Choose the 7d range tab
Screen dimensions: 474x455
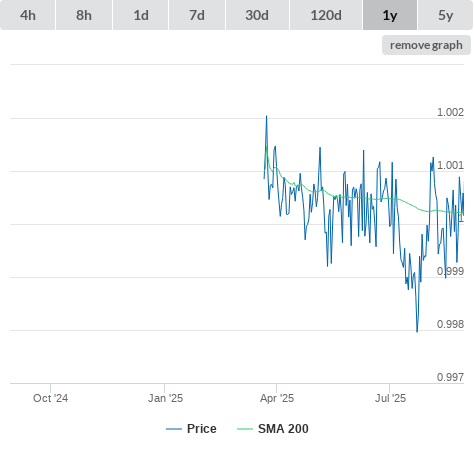197,15
